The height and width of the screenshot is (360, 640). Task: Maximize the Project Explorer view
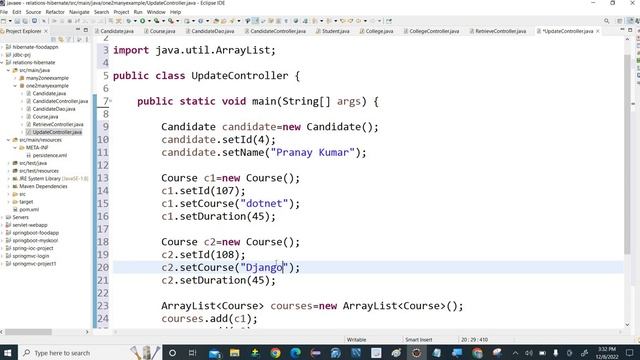(86, 30)
